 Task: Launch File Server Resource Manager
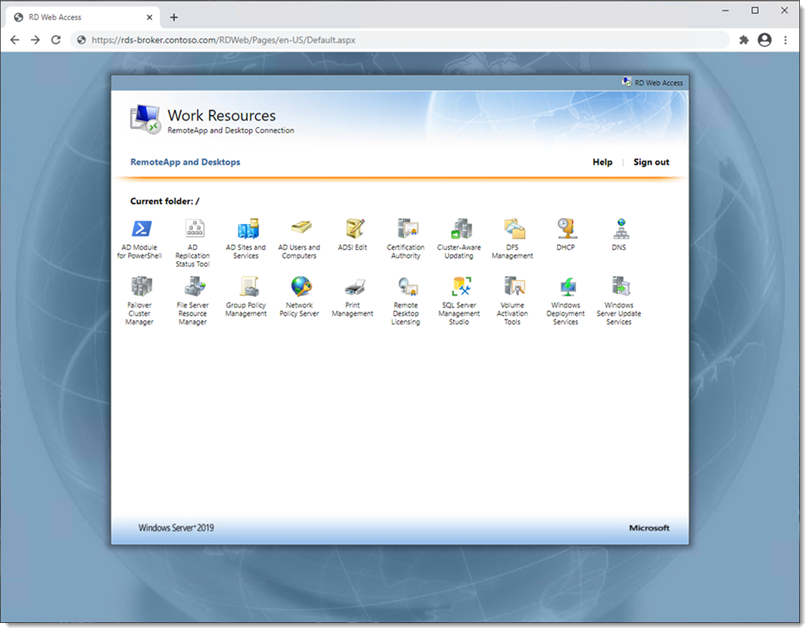coord(193,300)
